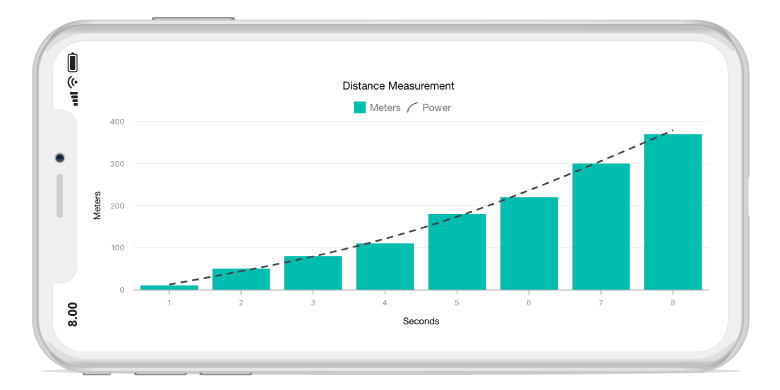Click the Seconds axis title
This screenshot has width=780, height=390.
pos(421,321)
